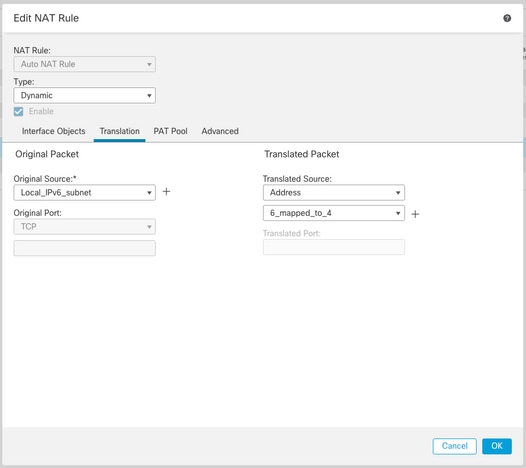This screenshot has width=526, height=468.
Task: Click the Original Port number input field
Action: tap(85, 248)
